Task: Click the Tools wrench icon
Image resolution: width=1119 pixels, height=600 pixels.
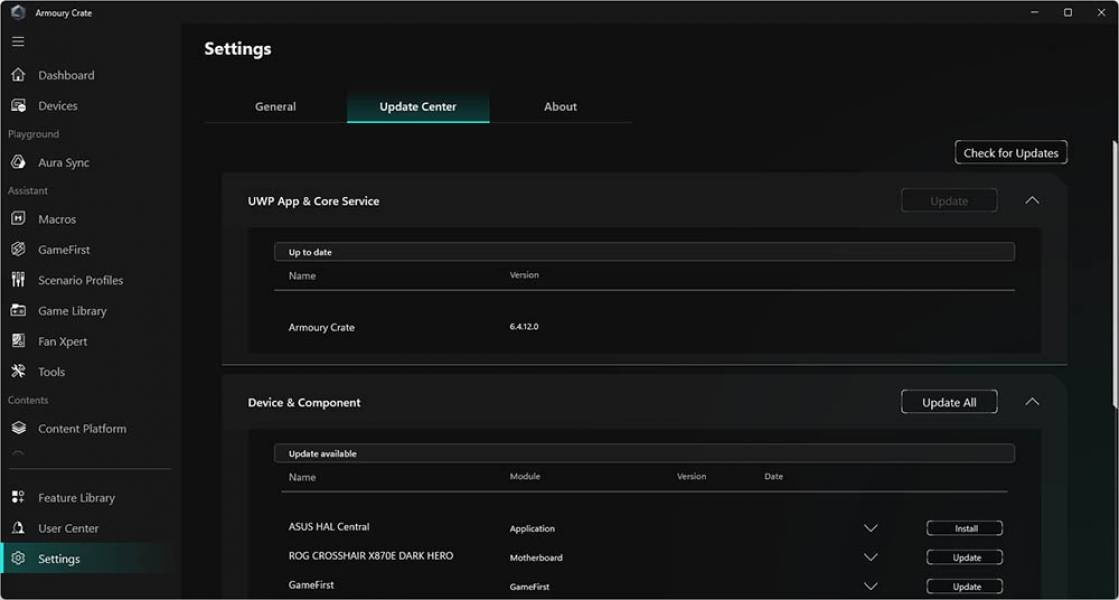Action: pyautogui.click(x=19, y=371)
